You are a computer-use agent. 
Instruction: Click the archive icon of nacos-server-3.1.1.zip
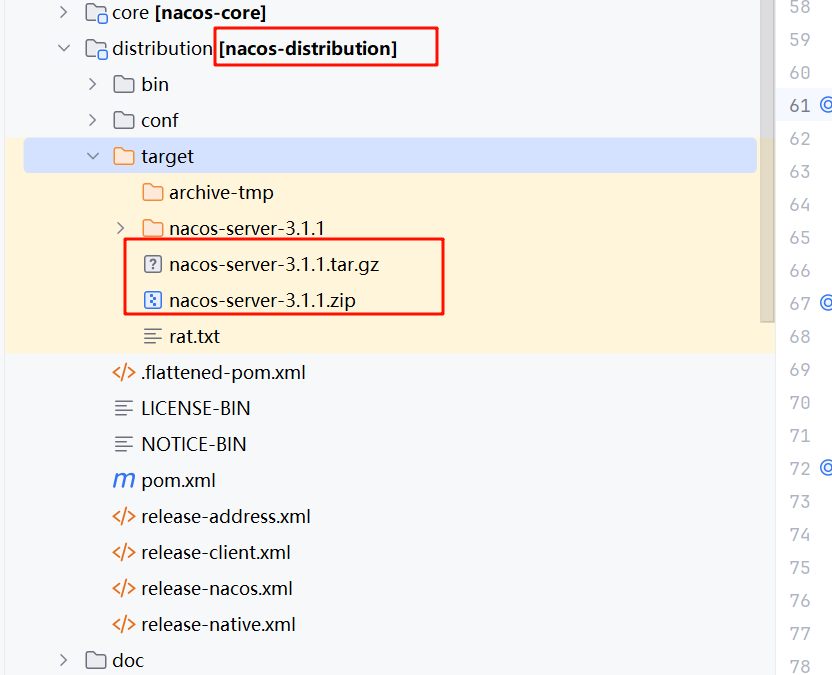pyautogui.click(x=153, y=300)
